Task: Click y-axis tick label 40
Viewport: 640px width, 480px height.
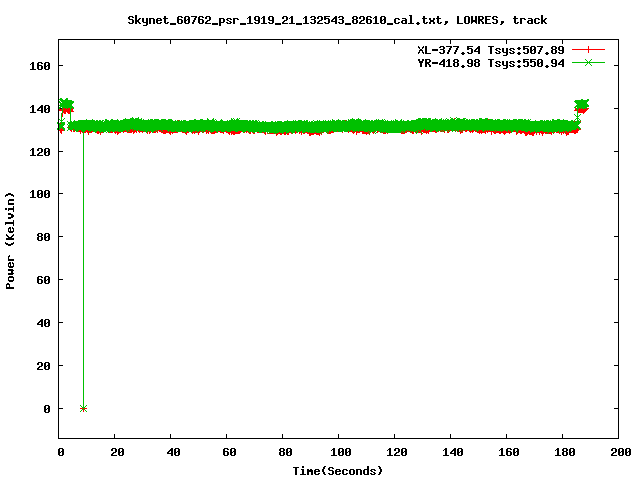Action: coord(43,323)
